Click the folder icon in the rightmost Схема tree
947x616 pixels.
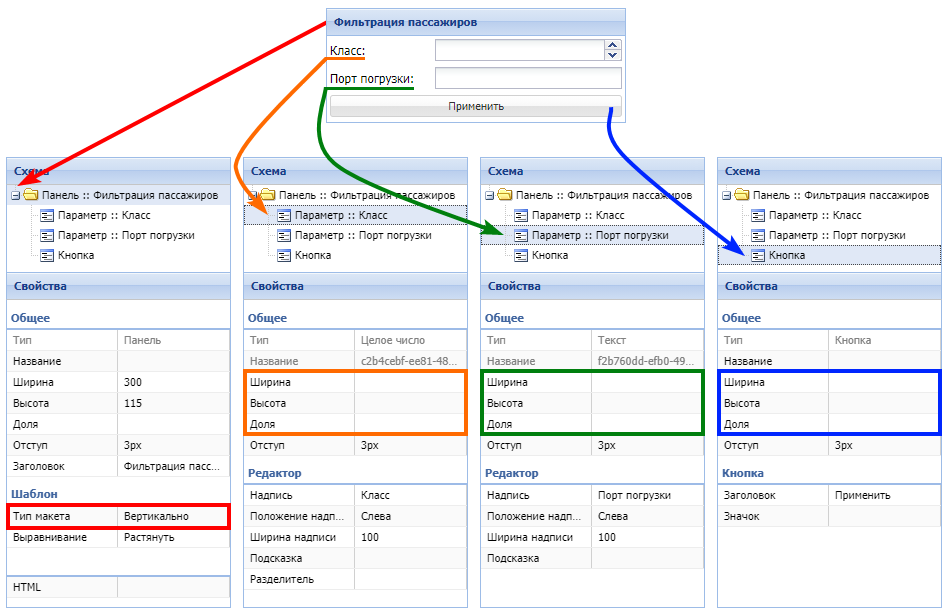[x=741, y=195]
